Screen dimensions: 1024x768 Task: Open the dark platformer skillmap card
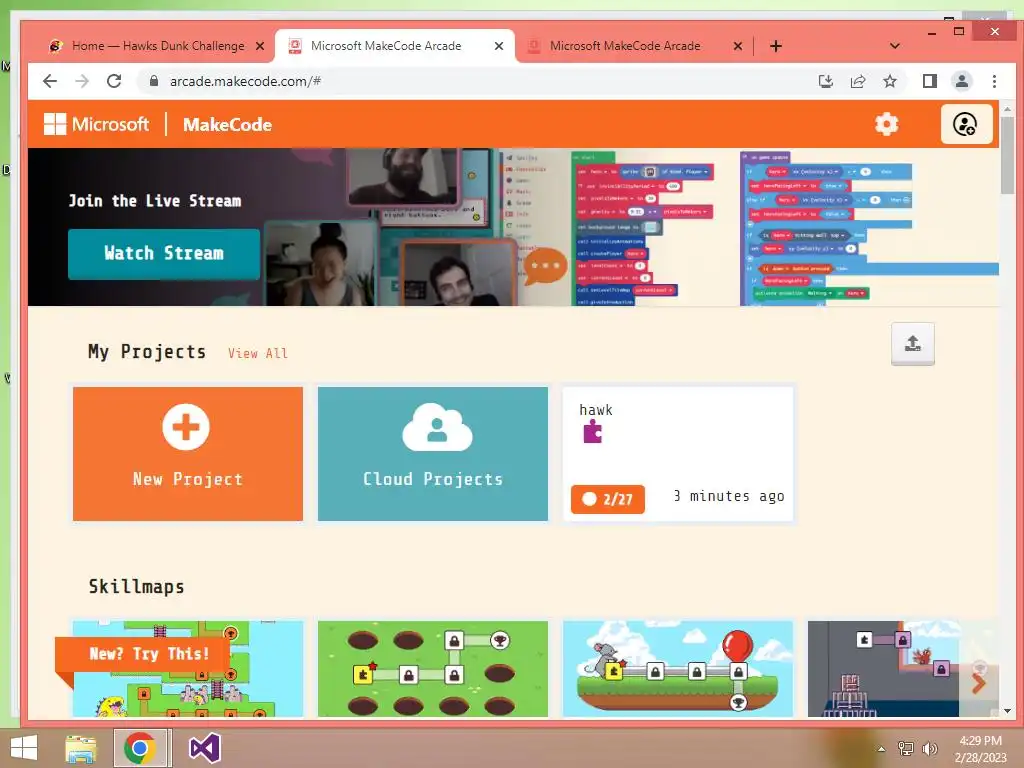click(x=883, y=669)
